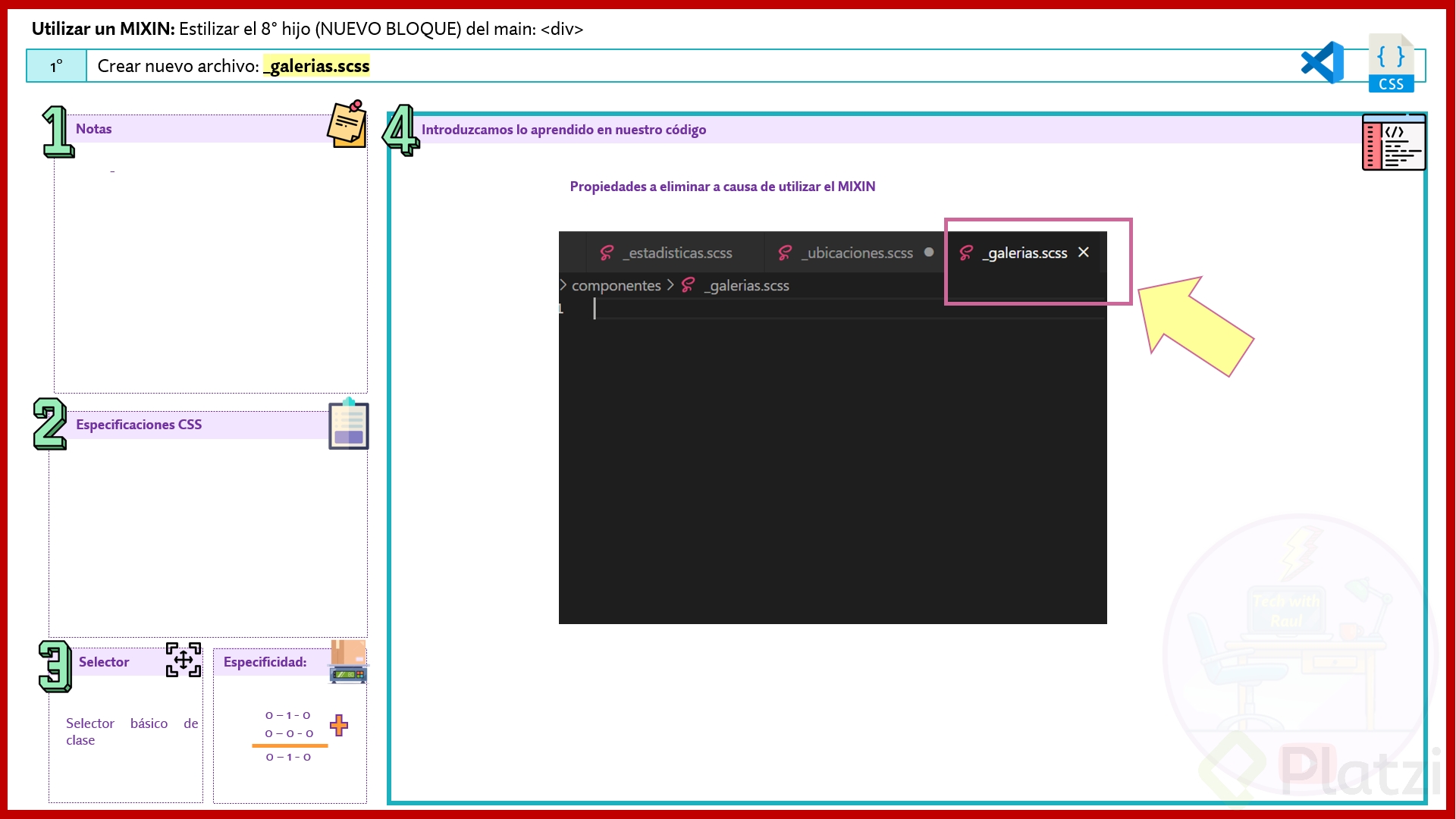Click the leading chevron in the breadcrumb bar
Viewport: 1456px width, 819px height.
click(x=562, y=285)
